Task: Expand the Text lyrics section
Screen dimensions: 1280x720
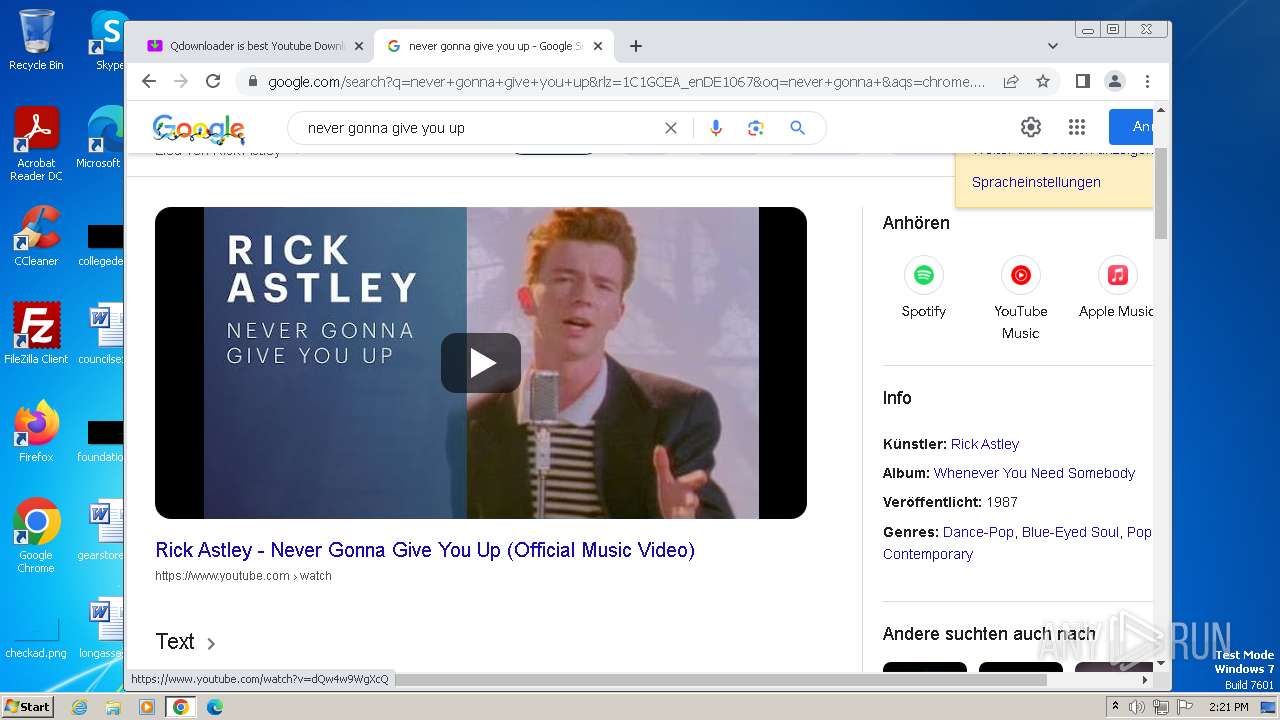Action: pyautogui.click(x=186, y=642)
